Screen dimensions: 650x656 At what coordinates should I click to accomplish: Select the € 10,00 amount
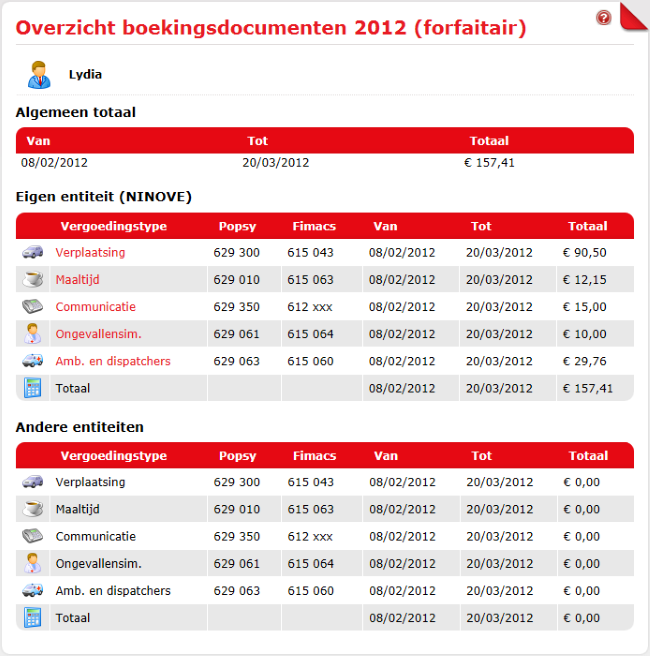coord(585,334)
